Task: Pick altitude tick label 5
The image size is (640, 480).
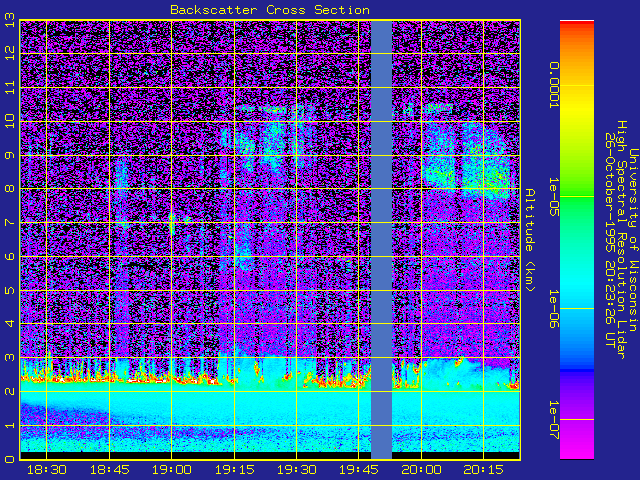Action: coord(10,290)
